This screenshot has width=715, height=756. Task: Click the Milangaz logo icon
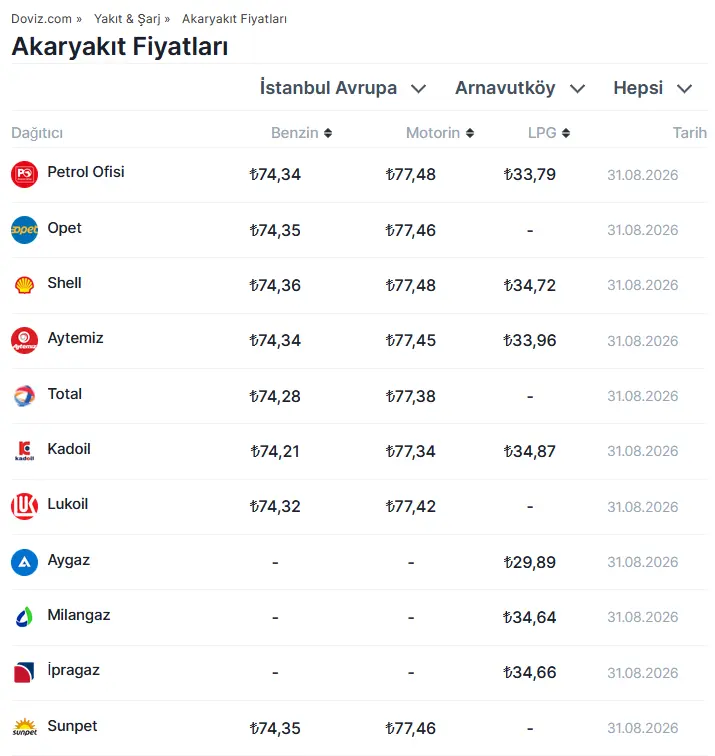pyautogui.click(x=24, y=617)
